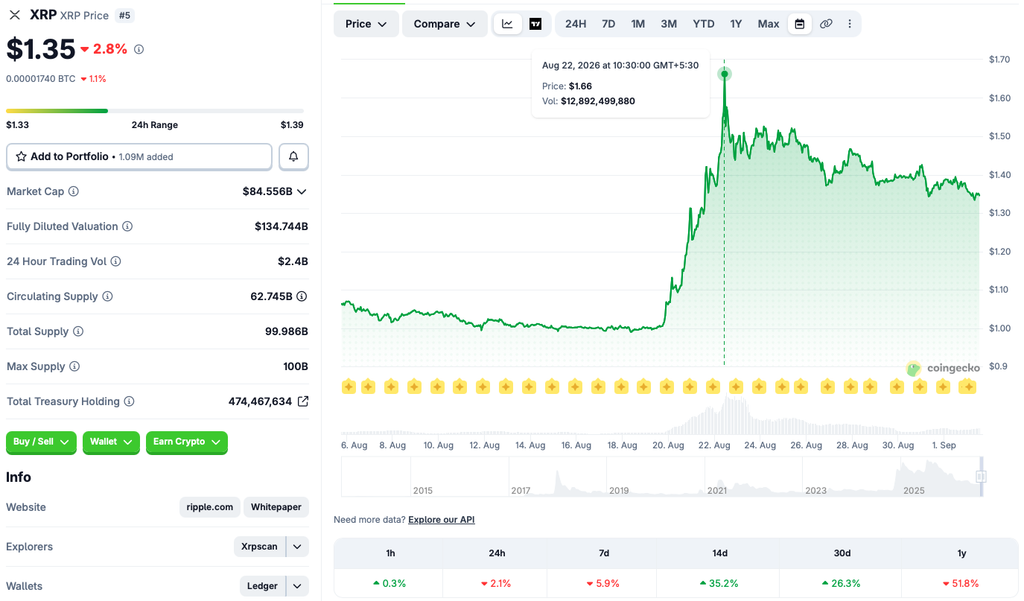Switch to the line chart view icon

pos(507,24)
